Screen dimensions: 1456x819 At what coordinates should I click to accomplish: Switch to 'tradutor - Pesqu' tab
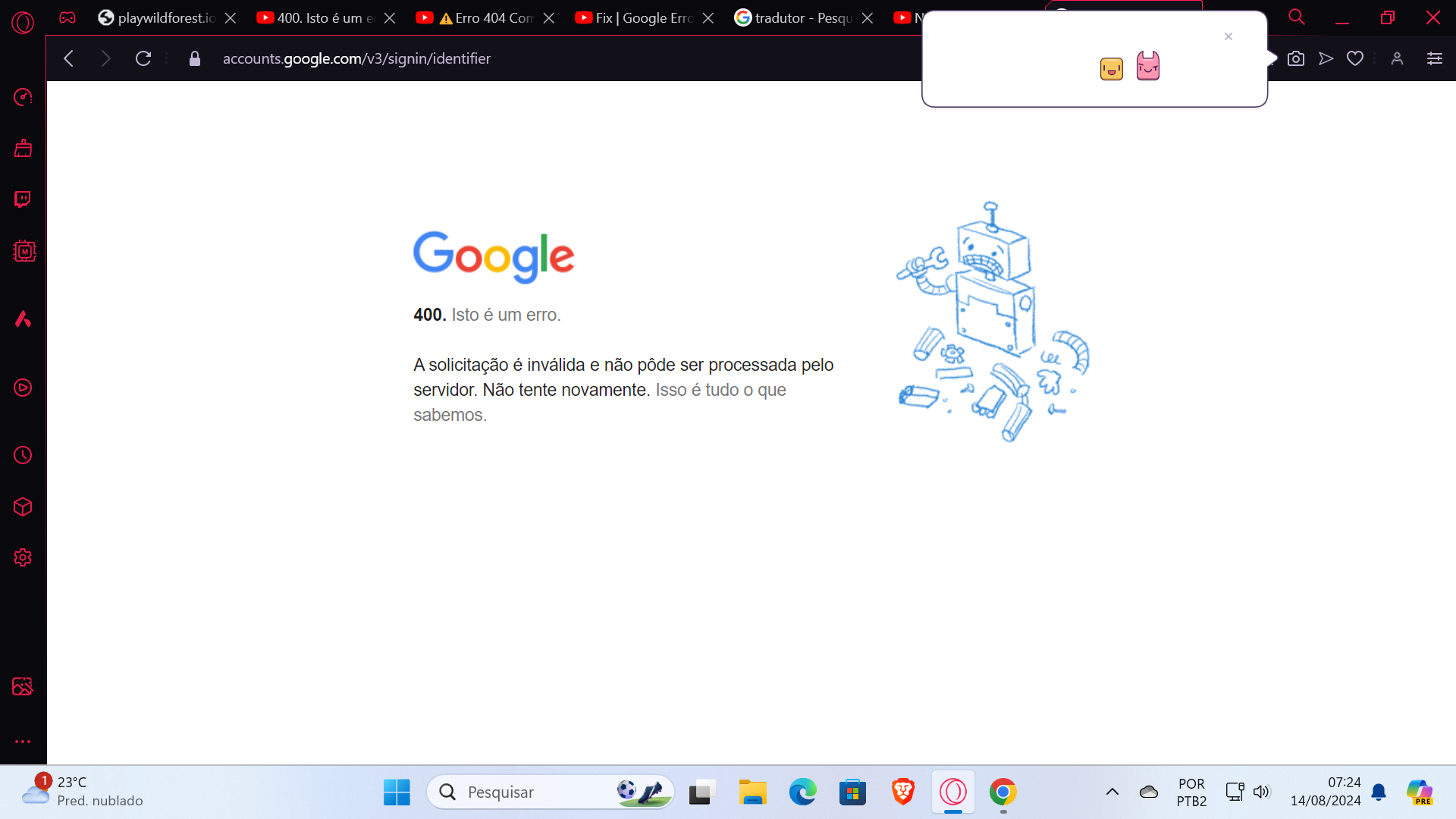coord(794,17)
